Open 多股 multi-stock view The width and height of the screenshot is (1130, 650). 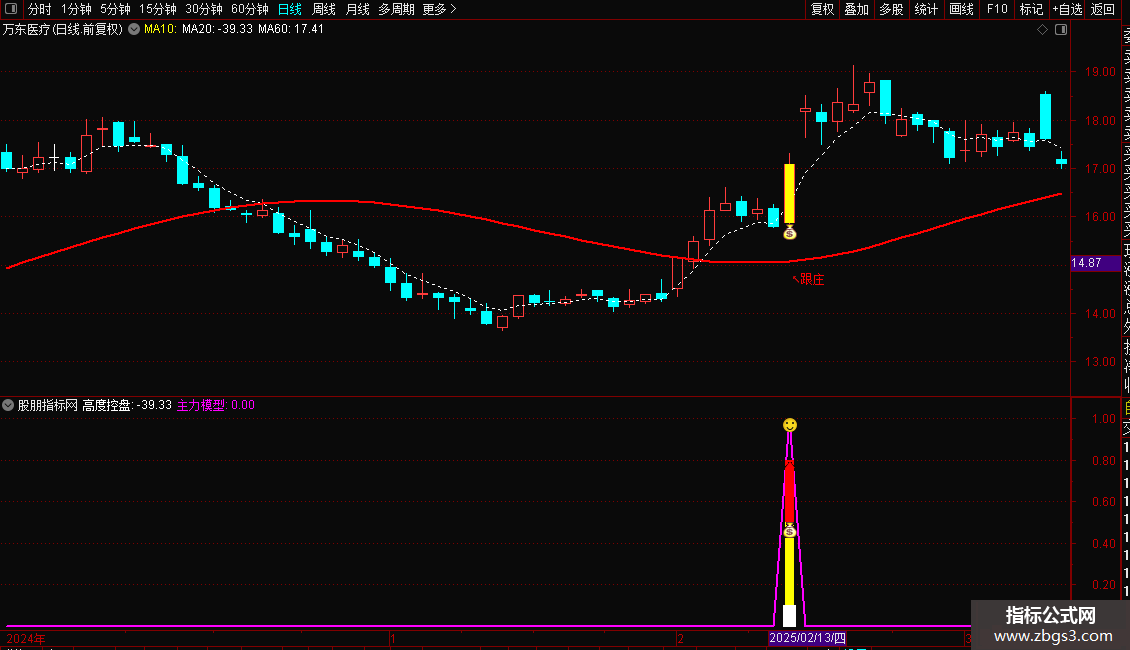pos(891,9)
